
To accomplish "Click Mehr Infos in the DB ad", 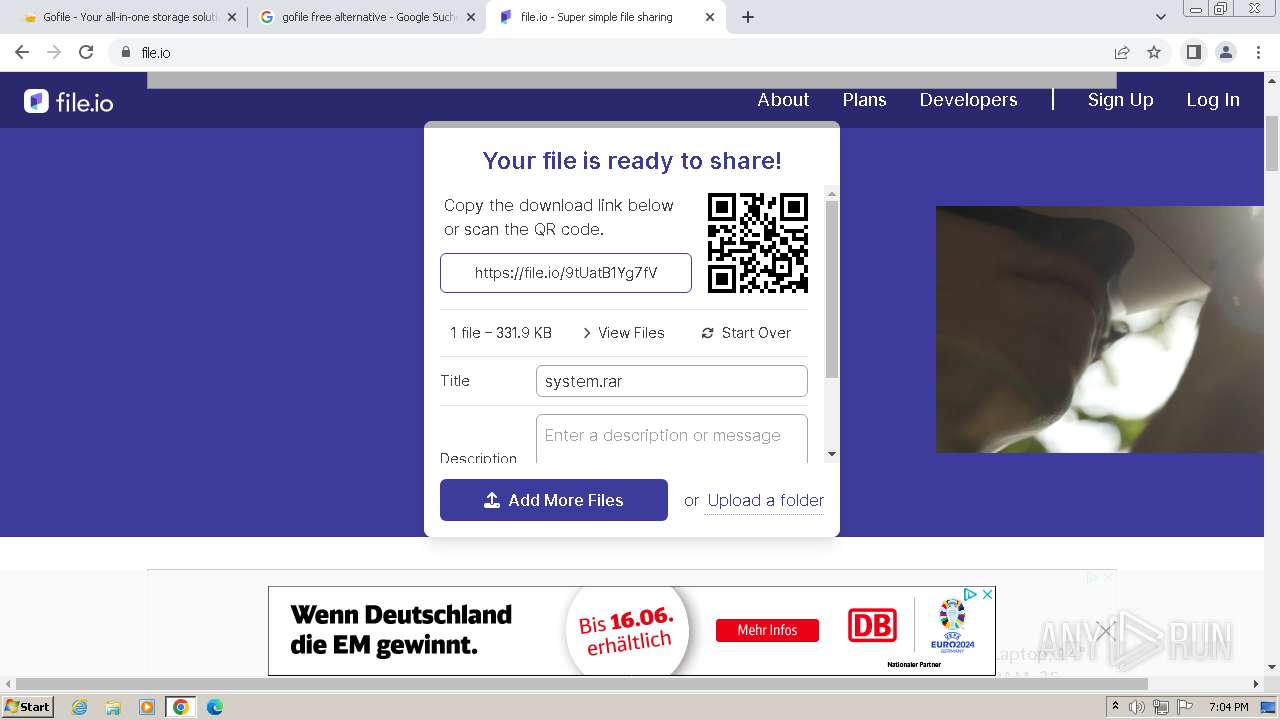I will coord(767,630).
